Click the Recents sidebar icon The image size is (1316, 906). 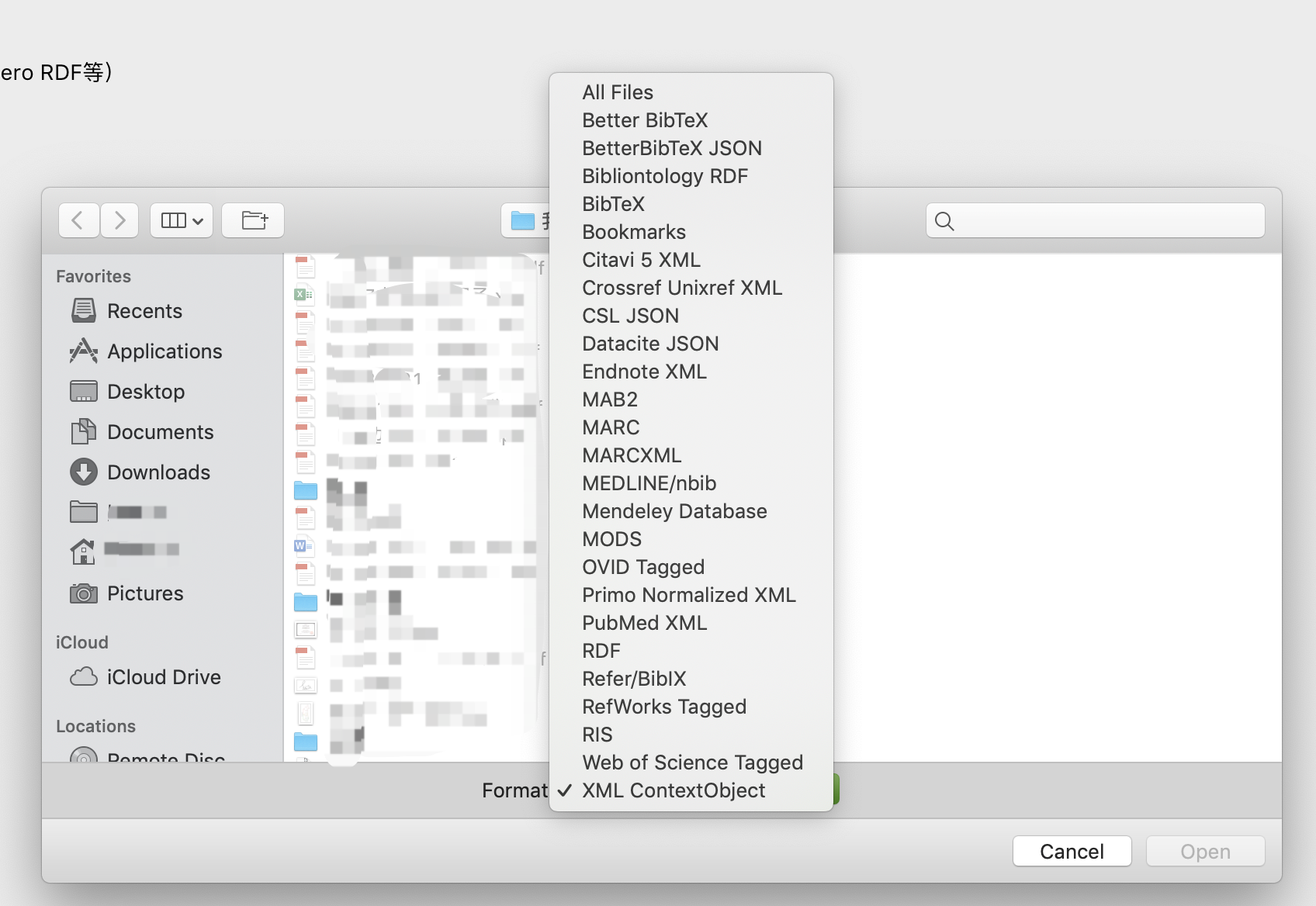tap(84, 311)
